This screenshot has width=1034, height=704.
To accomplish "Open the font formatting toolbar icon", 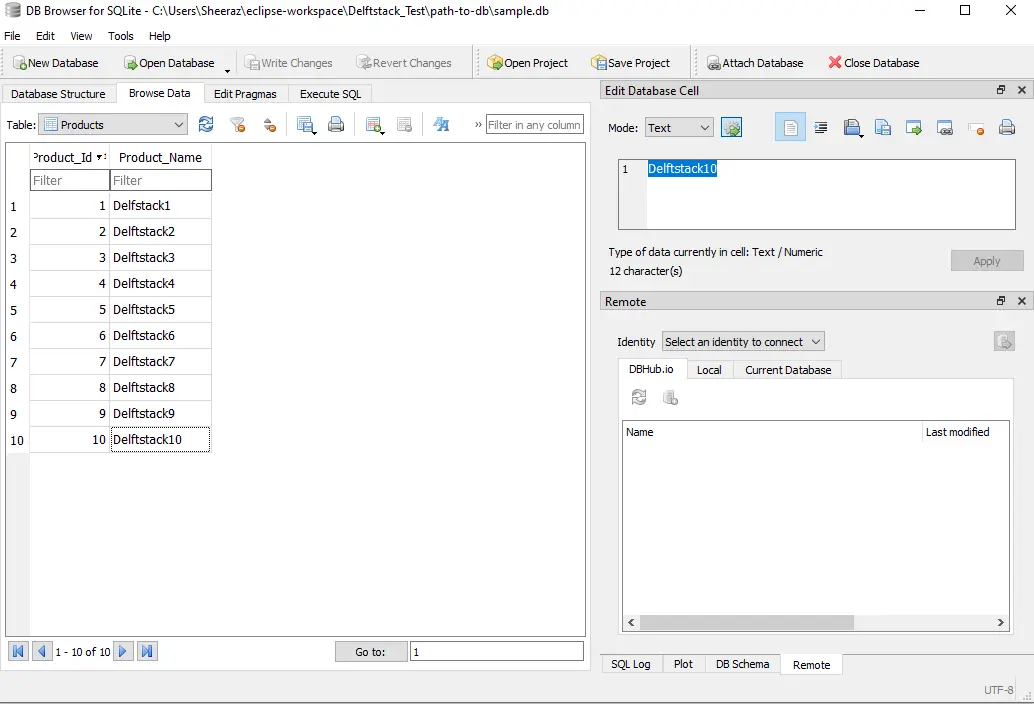I will (x=441, y=125).
